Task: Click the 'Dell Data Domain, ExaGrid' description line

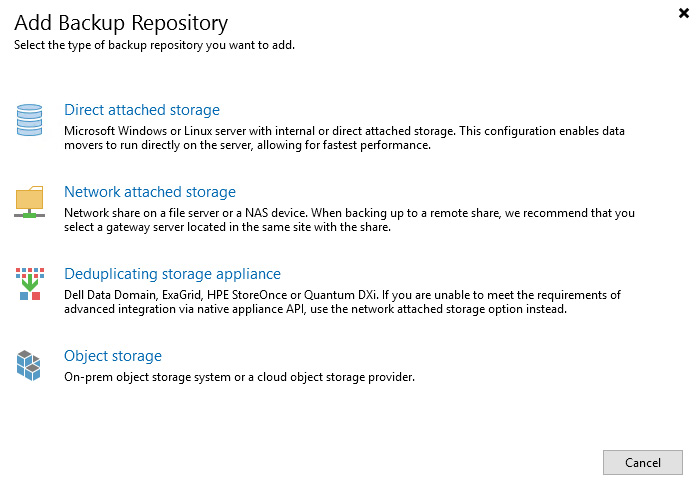Action: click(x=342, y=295)
